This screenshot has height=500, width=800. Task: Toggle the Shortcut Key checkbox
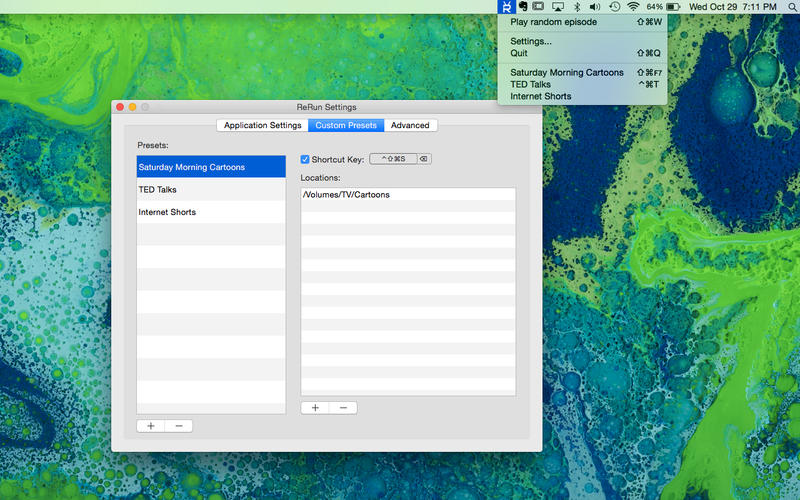click(305, 159)
